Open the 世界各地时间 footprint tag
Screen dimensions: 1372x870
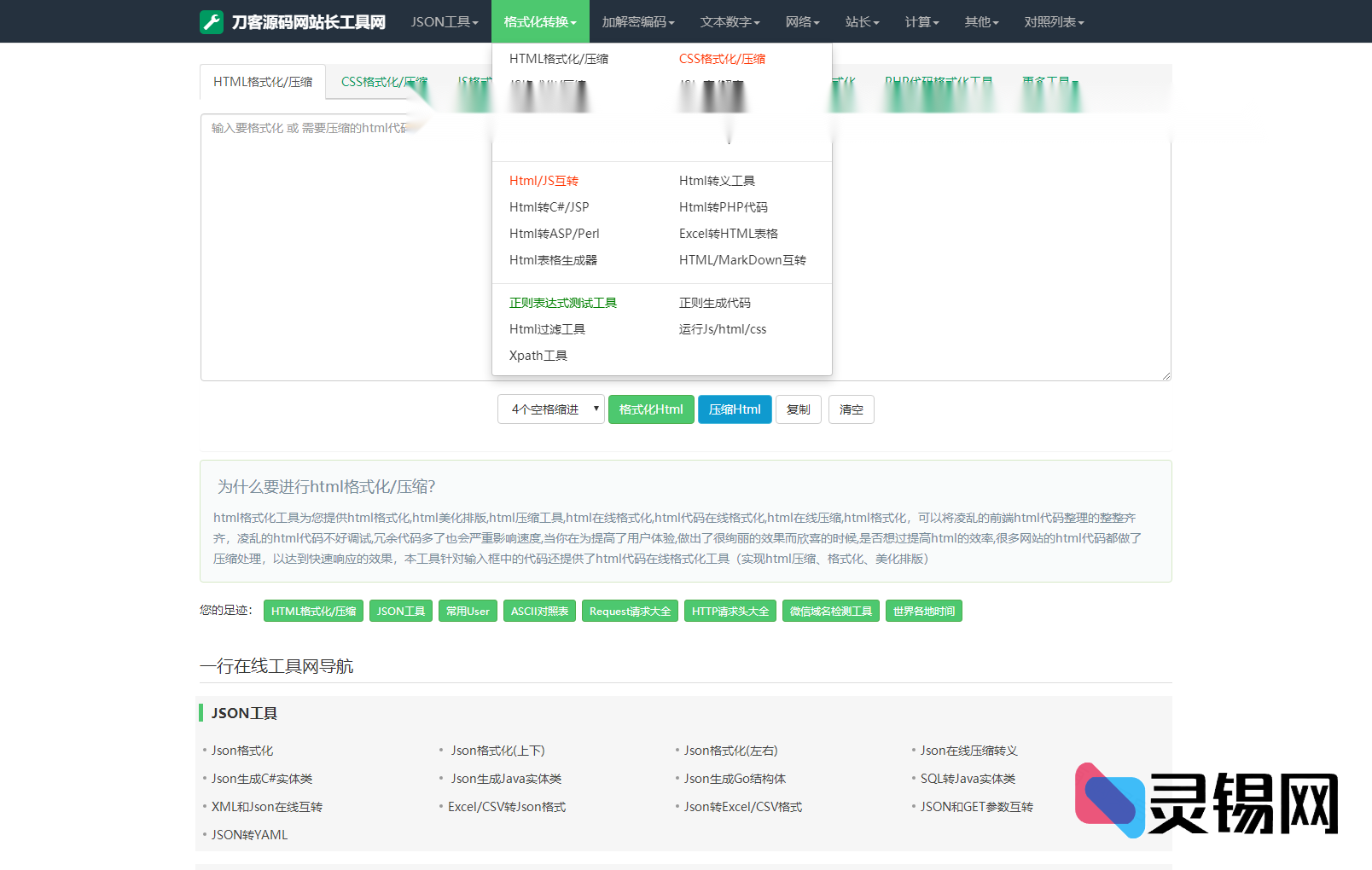[923, 612]
